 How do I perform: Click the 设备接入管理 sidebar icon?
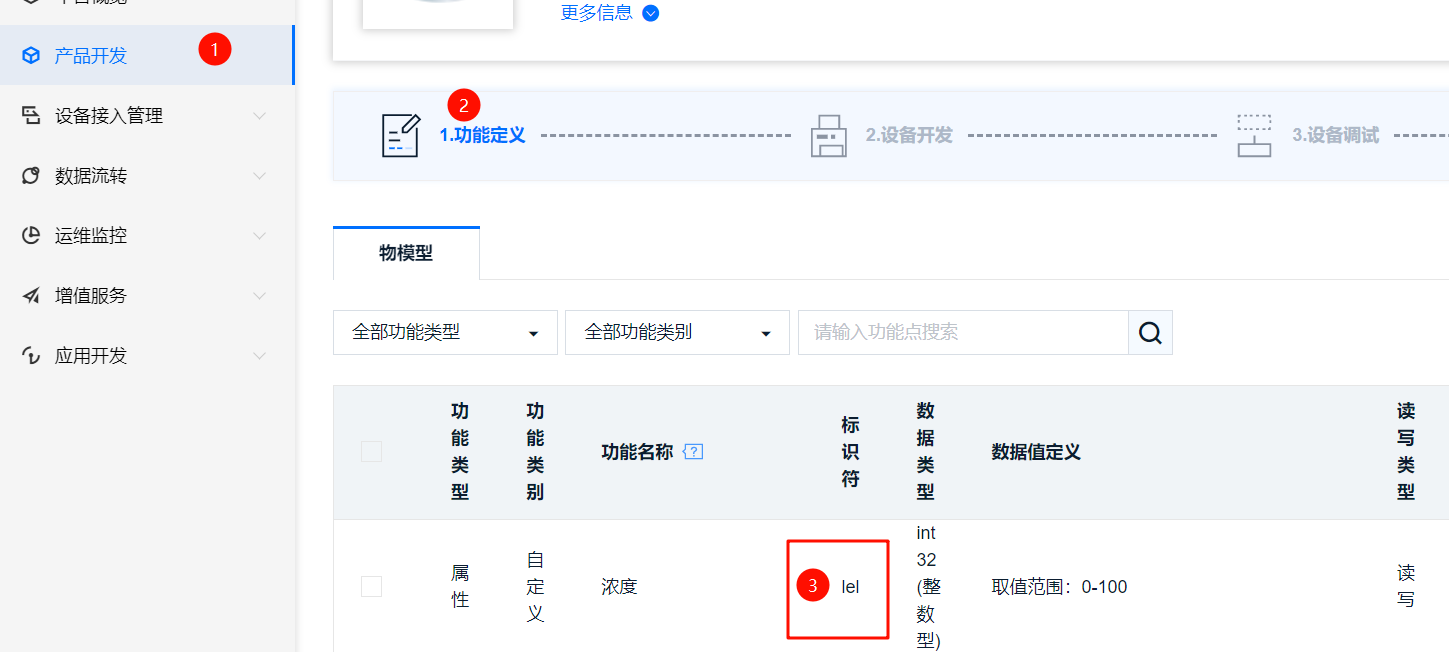28,115
